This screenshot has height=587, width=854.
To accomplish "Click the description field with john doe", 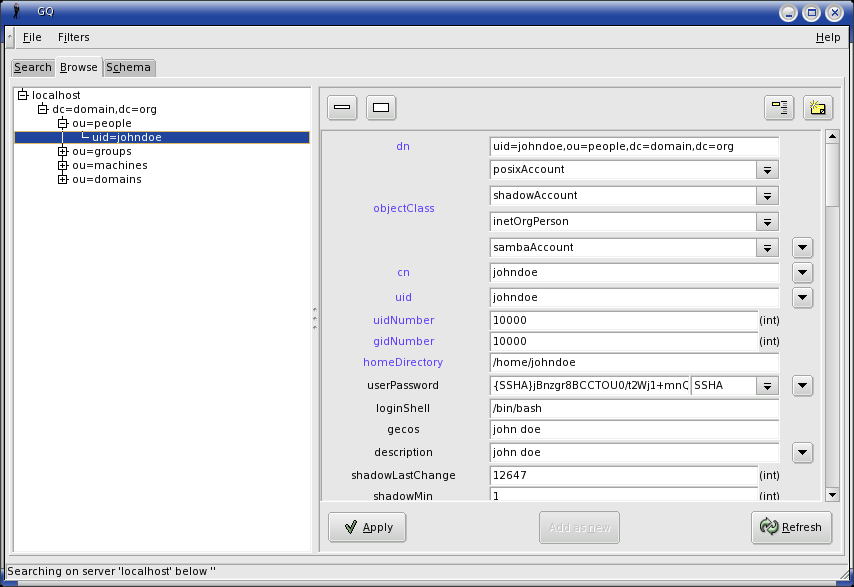I will pyautogui.click(x=635, y=453).
